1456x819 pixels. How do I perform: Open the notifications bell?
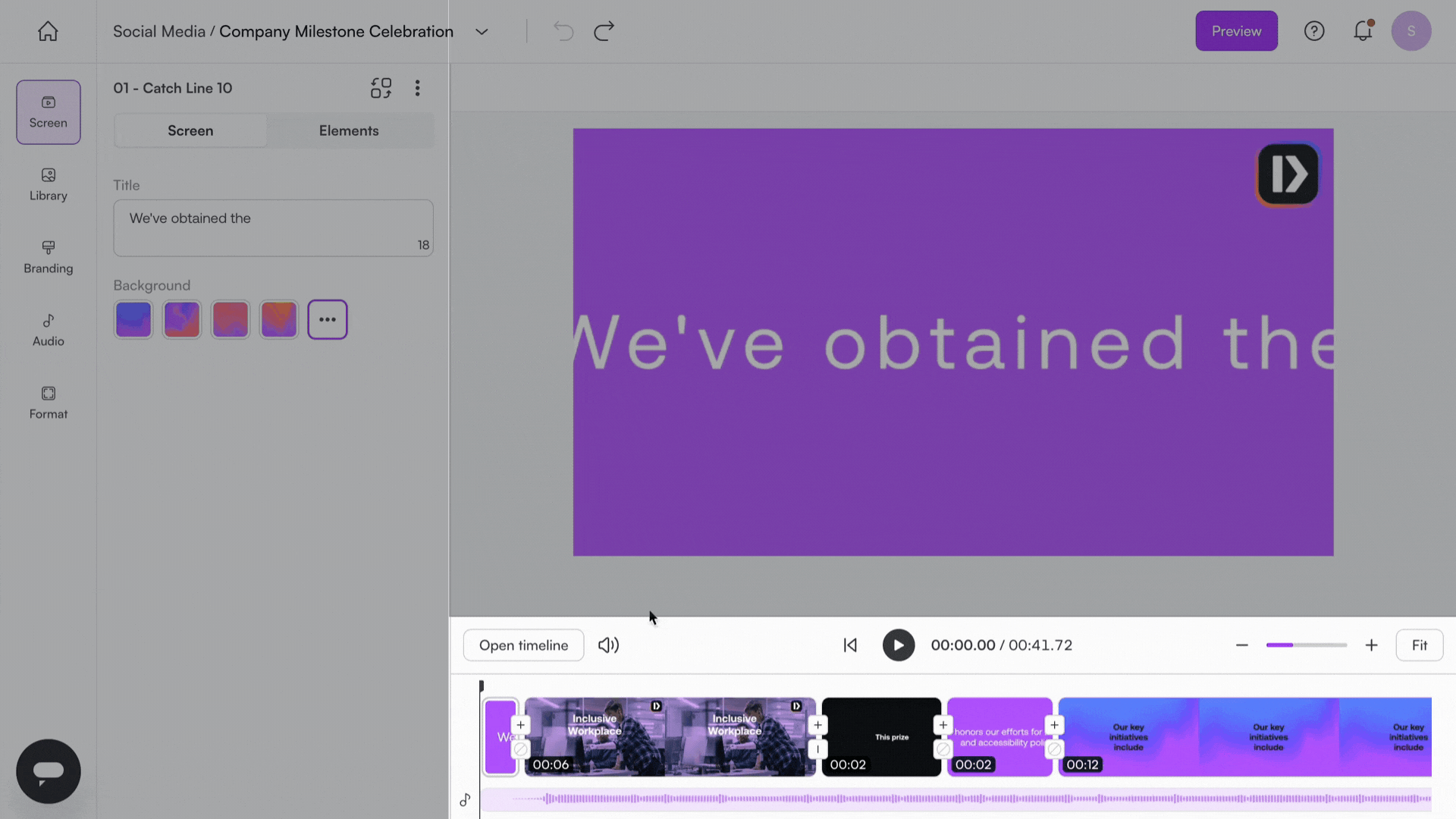pos(1363,31)
